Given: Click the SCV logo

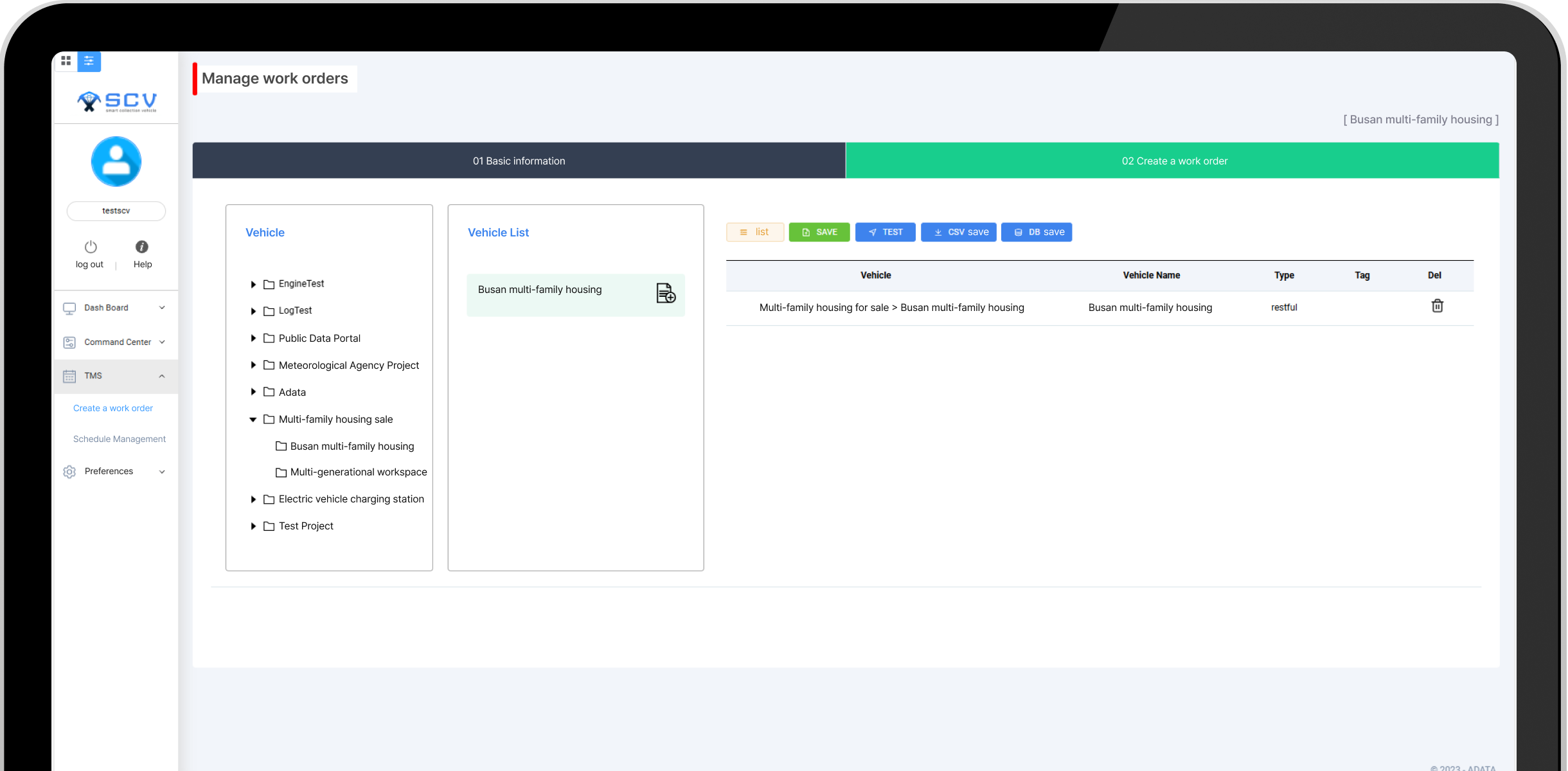Looking at the screenshot, I should pos(116,102).
